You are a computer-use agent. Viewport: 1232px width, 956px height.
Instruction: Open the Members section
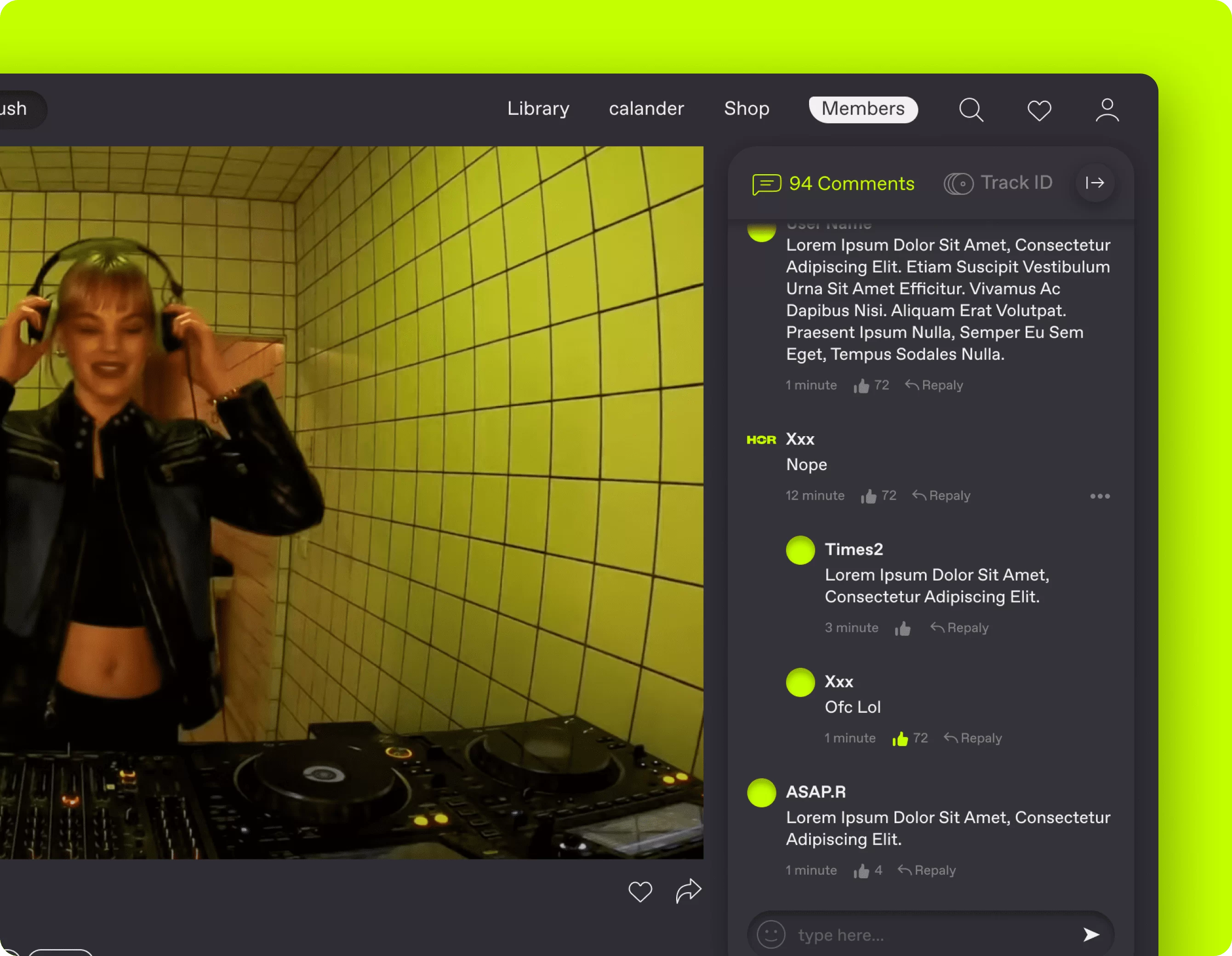863,109
